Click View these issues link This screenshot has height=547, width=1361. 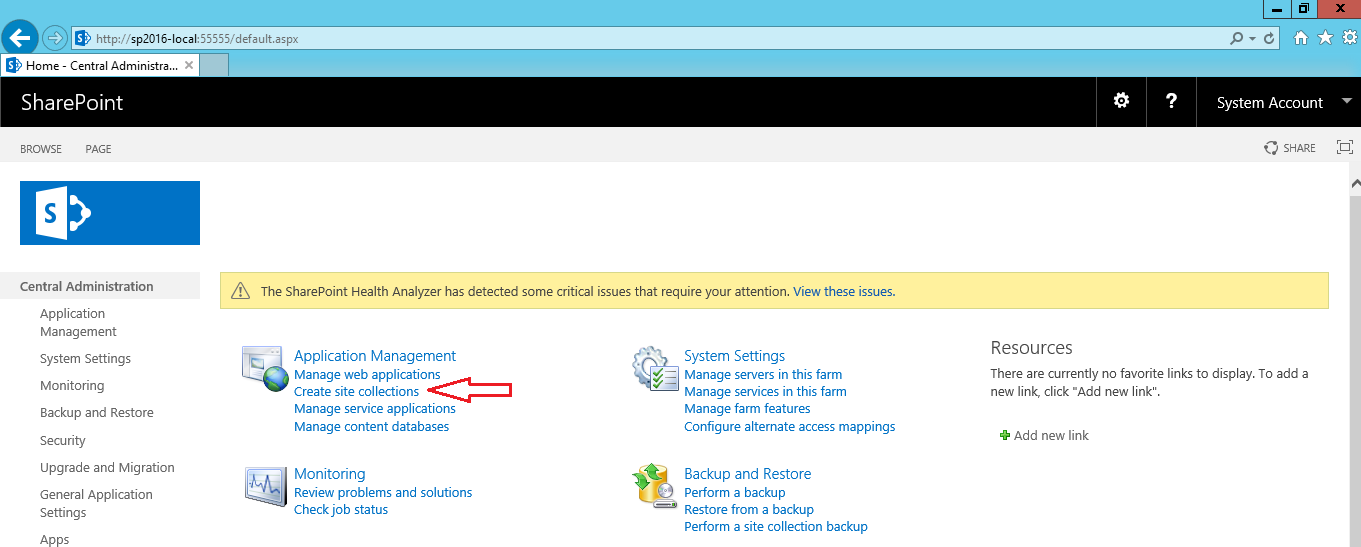tap(844, 291)
